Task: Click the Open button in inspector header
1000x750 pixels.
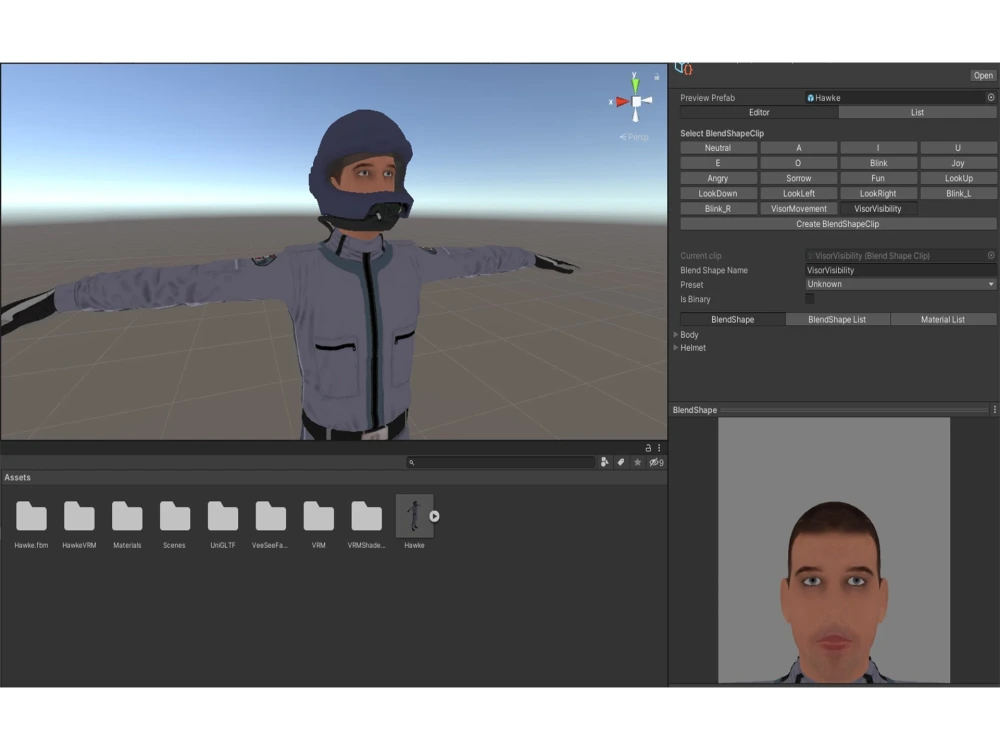Action: (983, 75)
